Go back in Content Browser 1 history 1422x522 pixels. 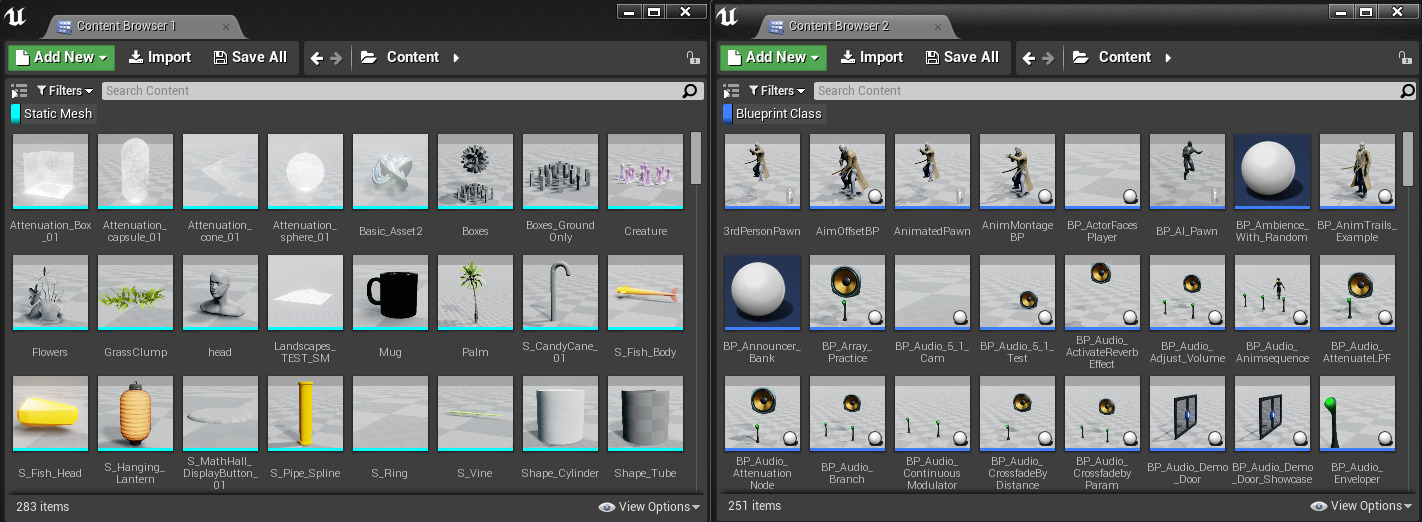[x=317, y=58]
